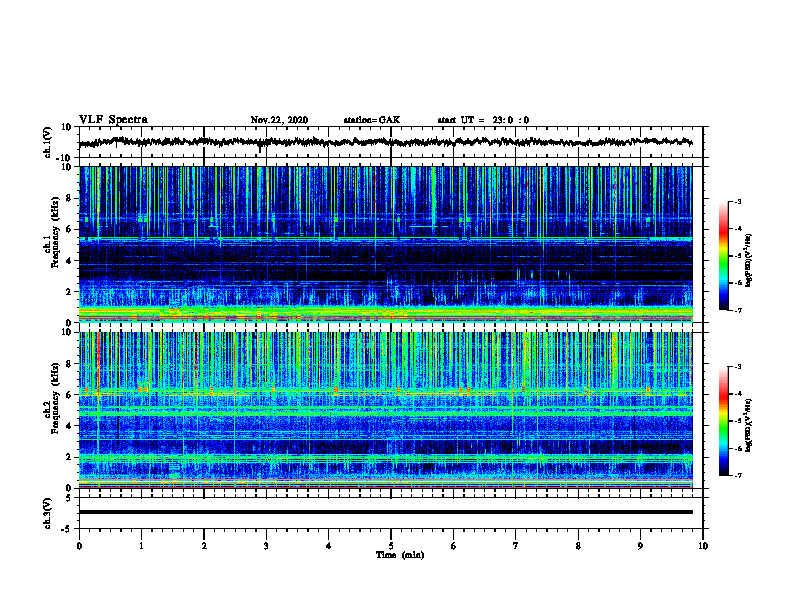Click the "-3" label on ch.2 color bar

point(737,367)
